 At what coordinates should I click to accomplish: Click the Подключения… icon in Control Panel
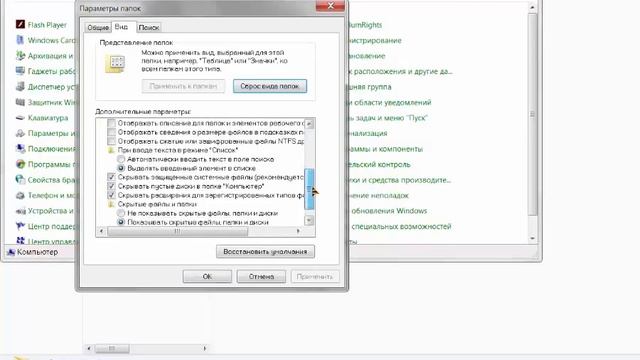pyautogui.click(x=20, y=149)
